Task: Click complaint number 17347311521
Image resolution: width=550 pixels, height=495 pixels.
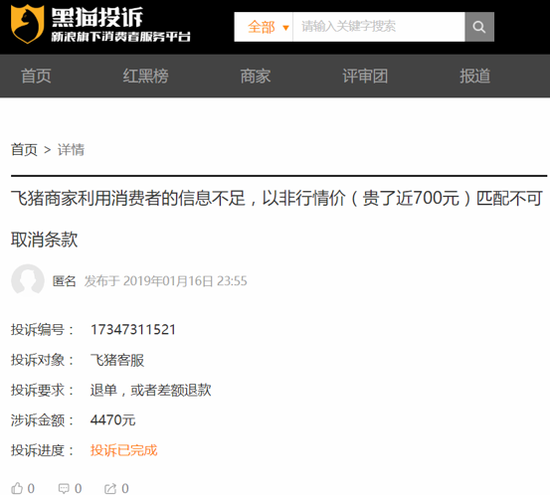Action: coord(133,329)
